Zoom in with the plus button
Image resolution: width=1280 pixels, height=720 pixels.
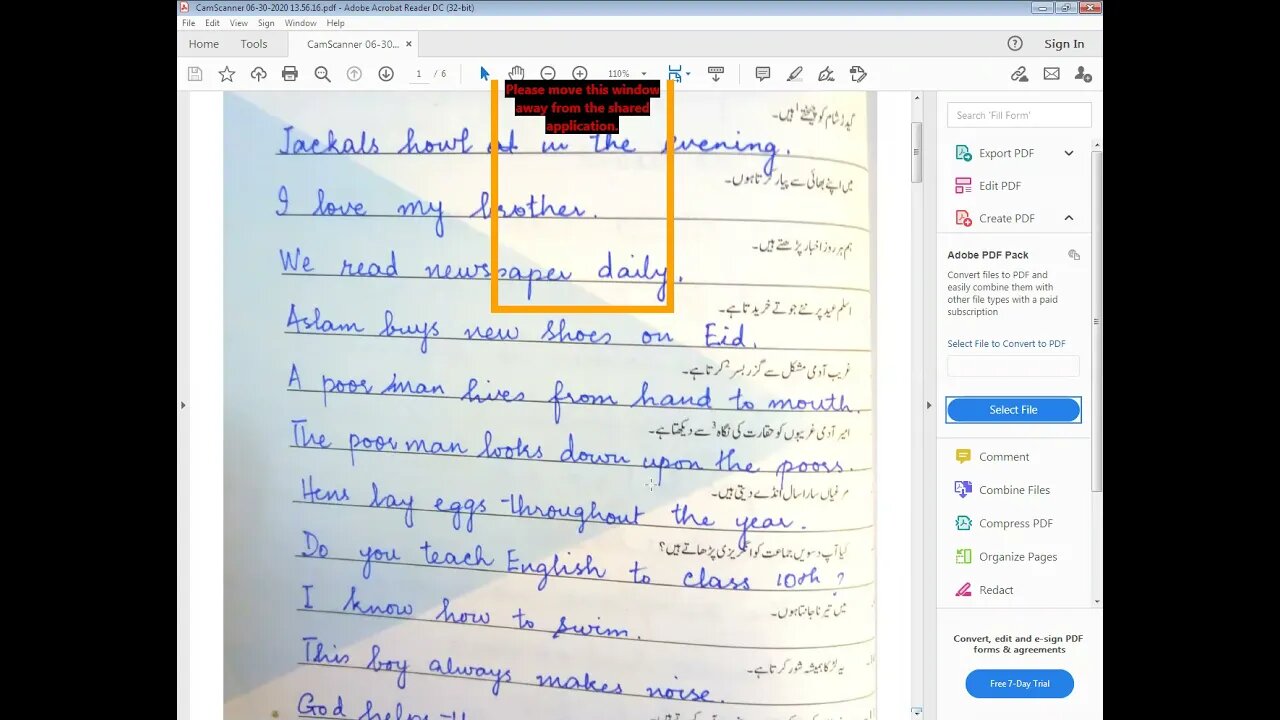pyautogui.click(x=580, y=74)
